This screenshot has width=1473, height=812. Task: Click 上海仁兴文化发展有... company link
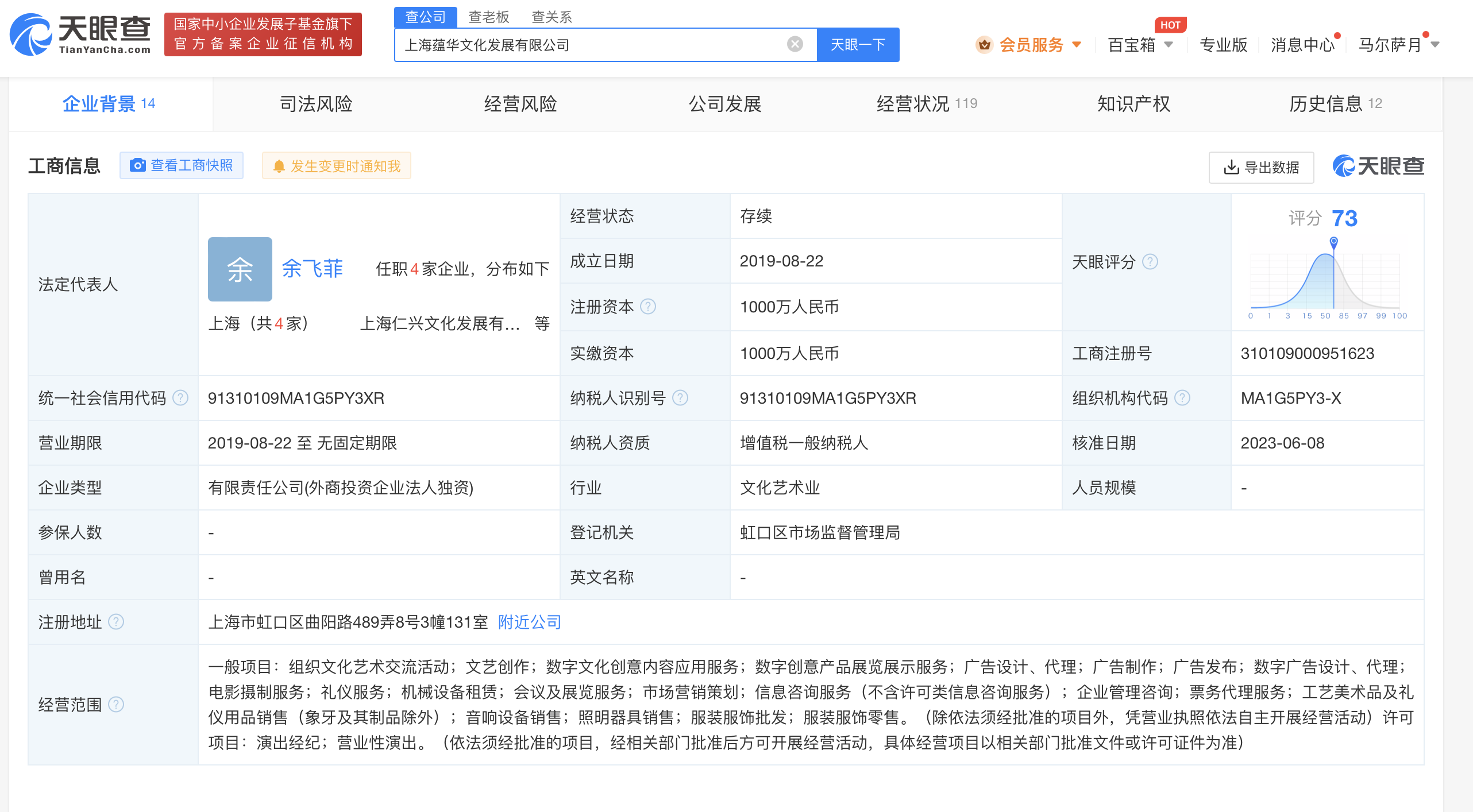[x=439, y=323]
